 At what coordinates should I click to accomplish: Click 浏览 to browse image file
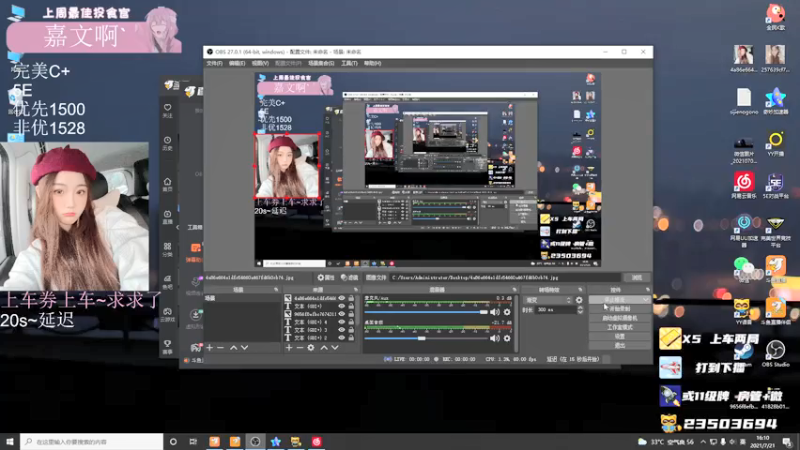pos(636,278)
